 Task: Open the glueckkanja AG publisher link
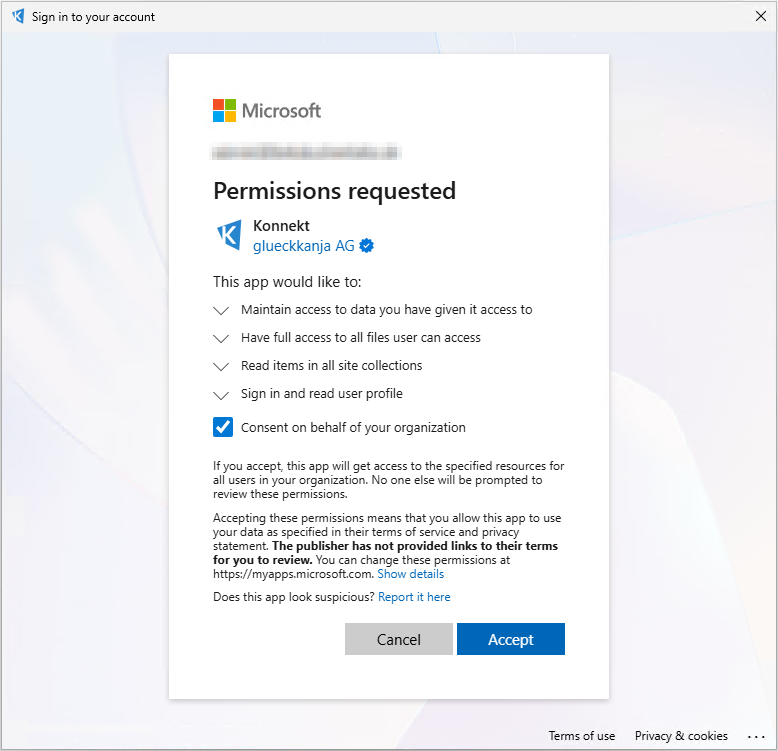[304, 246]
